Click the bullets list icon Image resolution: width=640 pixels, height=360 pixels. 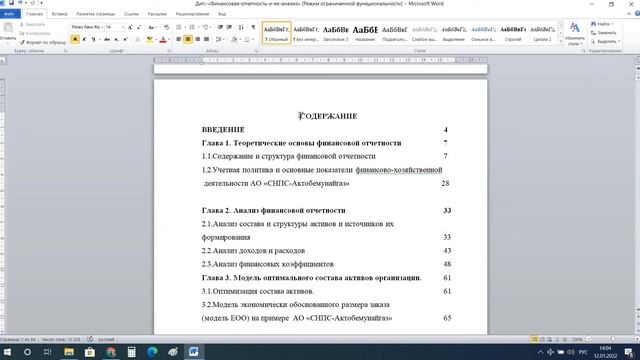coord(180,27)
